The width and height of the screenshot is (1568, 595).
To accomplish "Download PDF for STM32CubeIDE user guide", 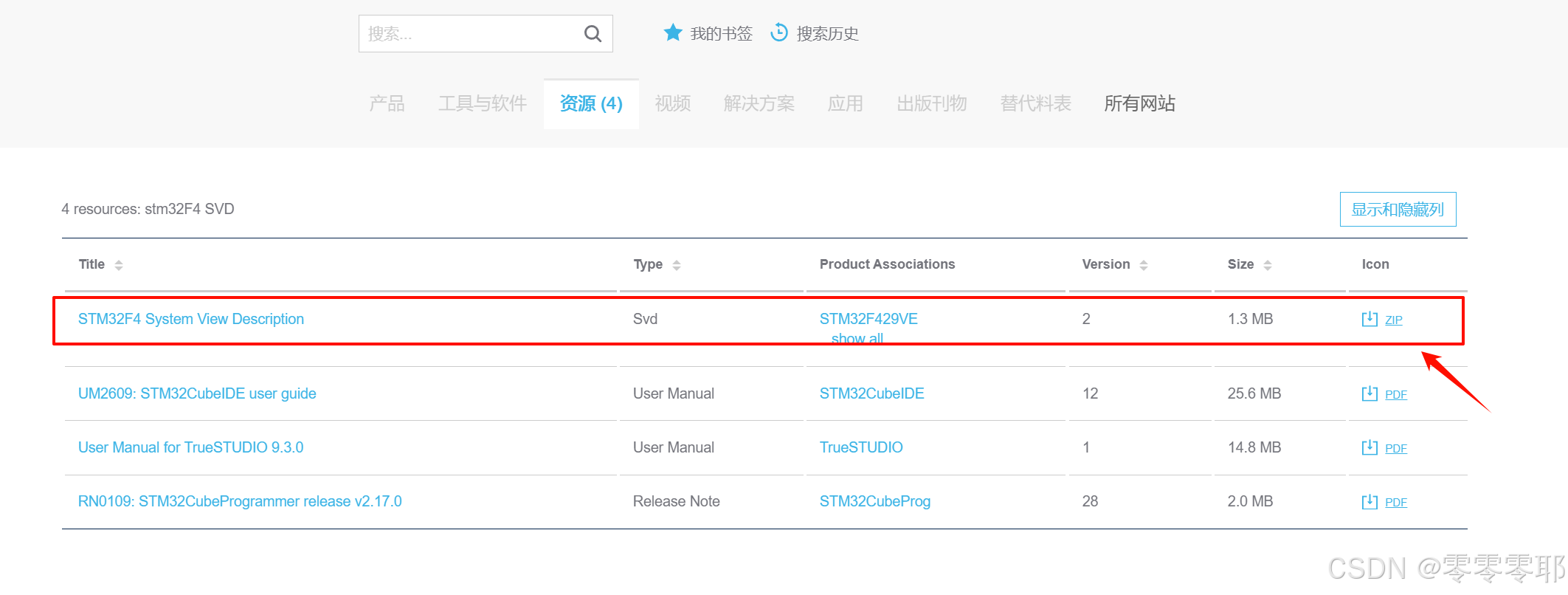I will click(1396, 394).
